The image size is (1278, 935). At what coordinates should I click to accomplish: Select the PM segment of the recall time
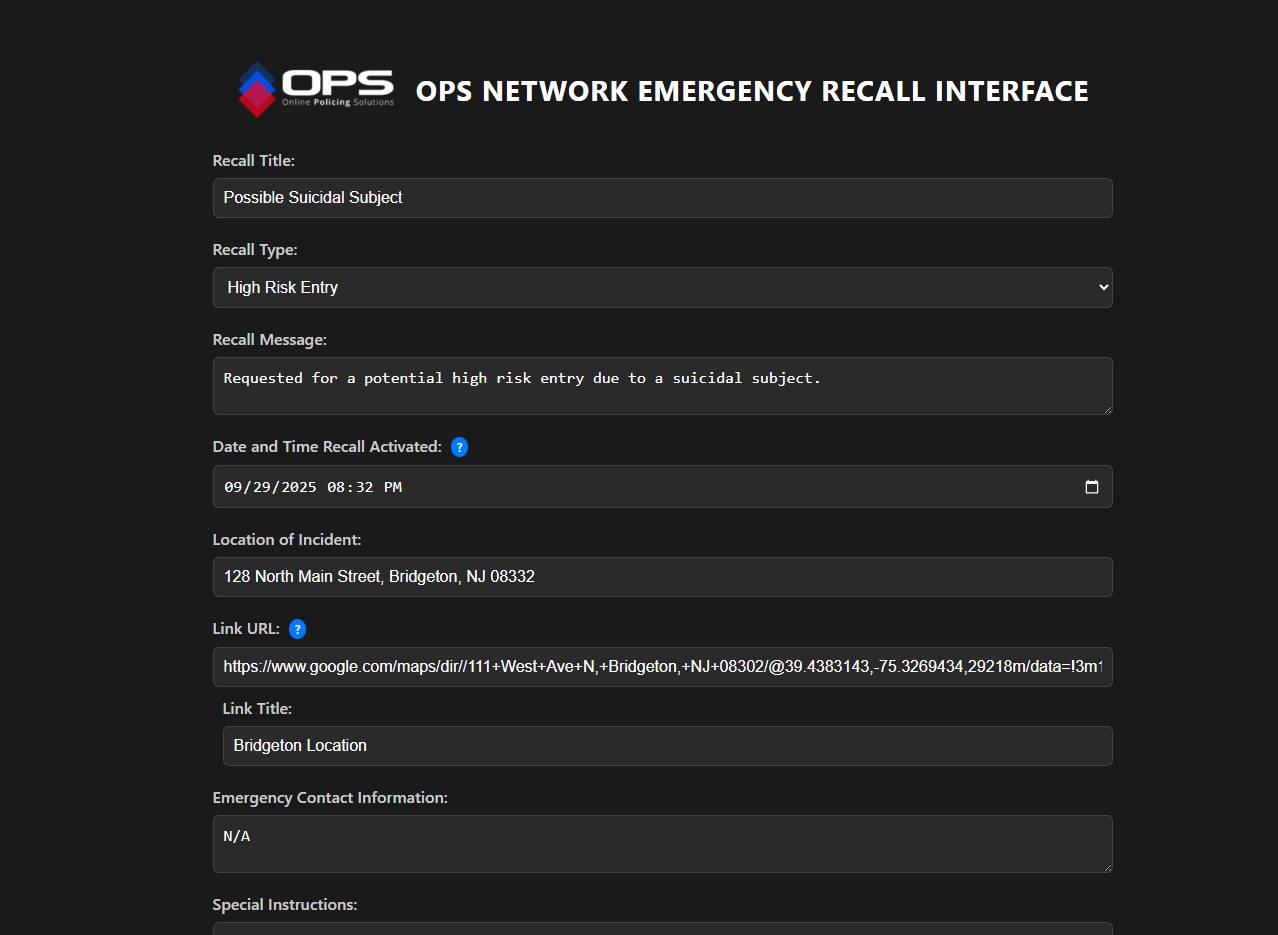[x=393, y=487]
